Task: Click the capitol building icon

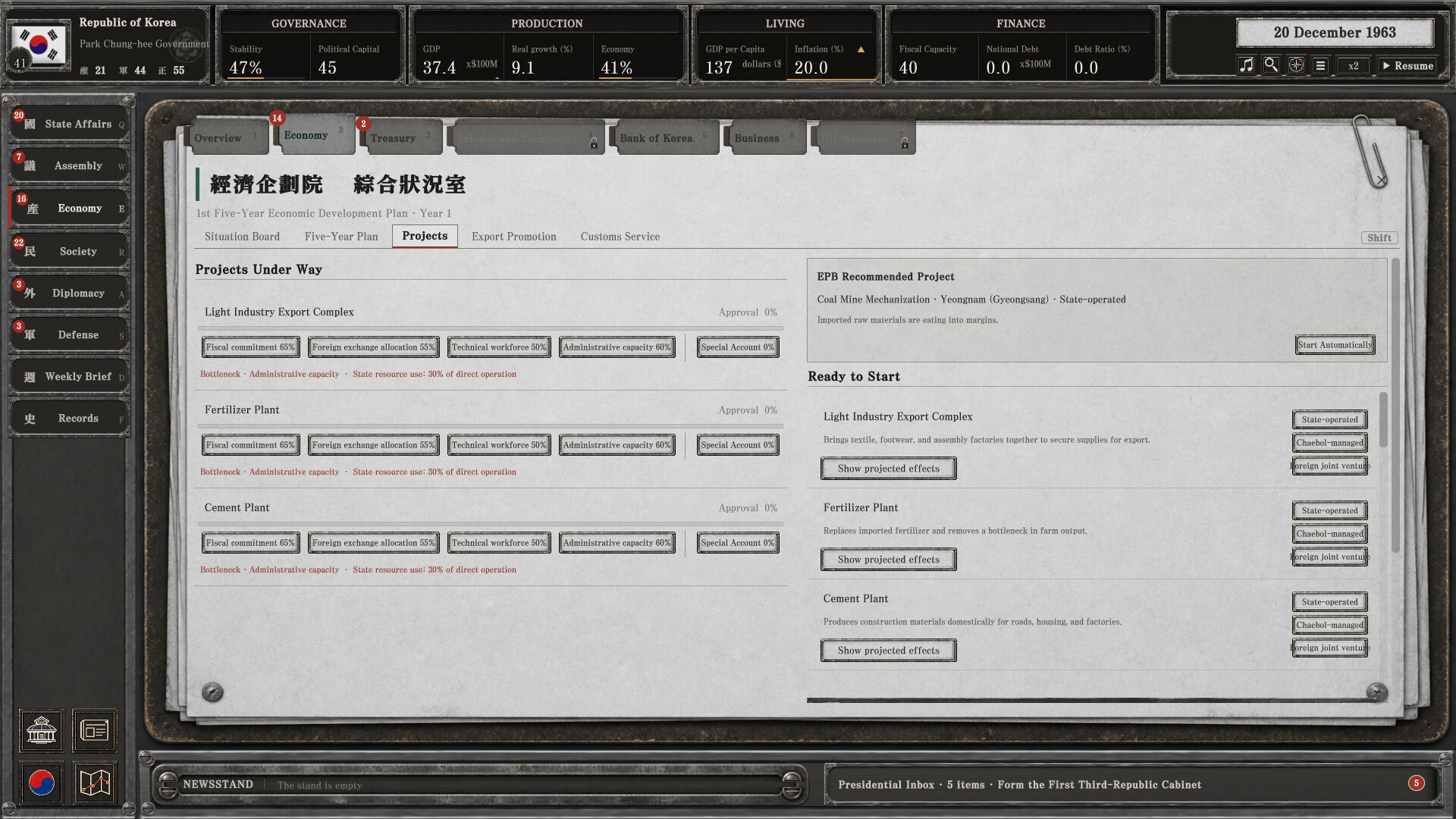Action: pyautogui.click(x=42, y=731)
